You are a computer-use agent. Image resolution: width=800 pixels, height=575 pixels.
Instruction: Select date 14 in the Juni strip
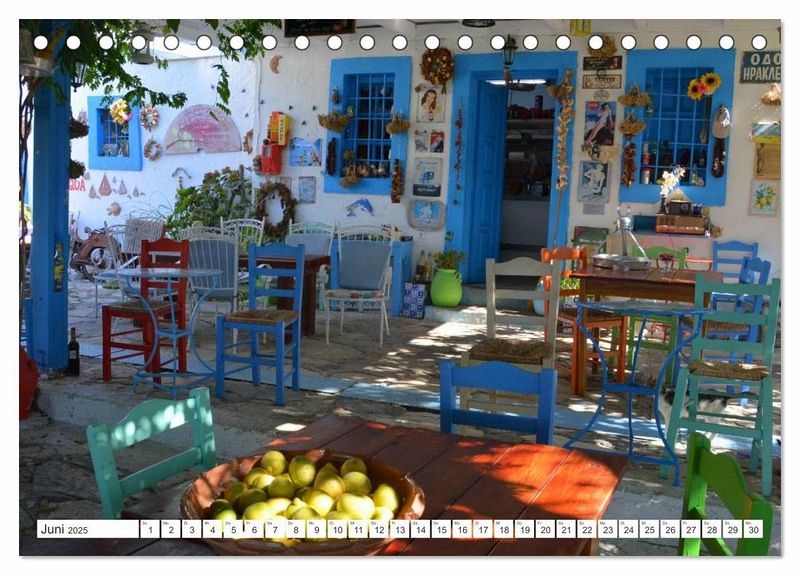coord(420,529)
